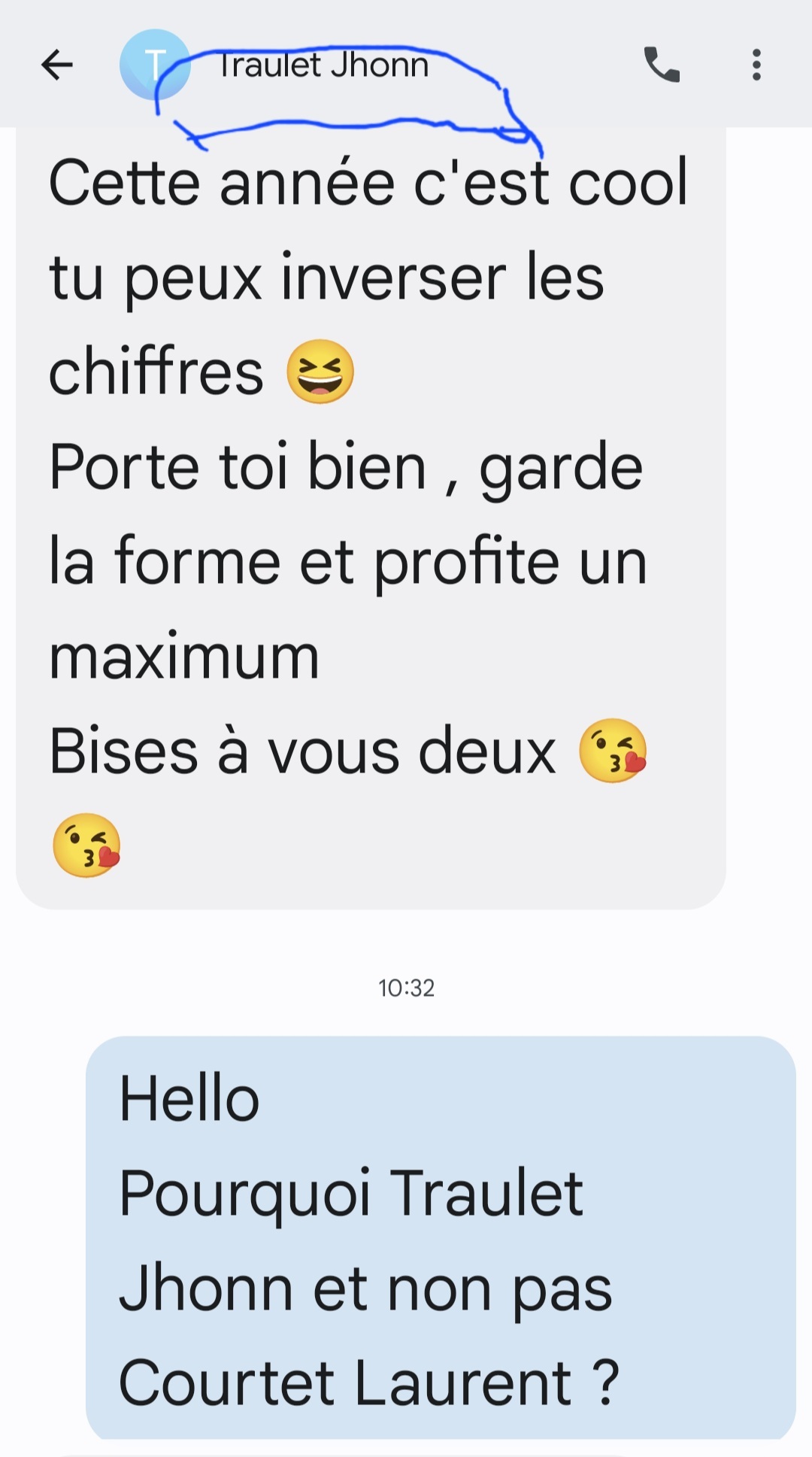Open the T contact avatar
Viewport: 812px width, 1457px height.
pos(154,65)
